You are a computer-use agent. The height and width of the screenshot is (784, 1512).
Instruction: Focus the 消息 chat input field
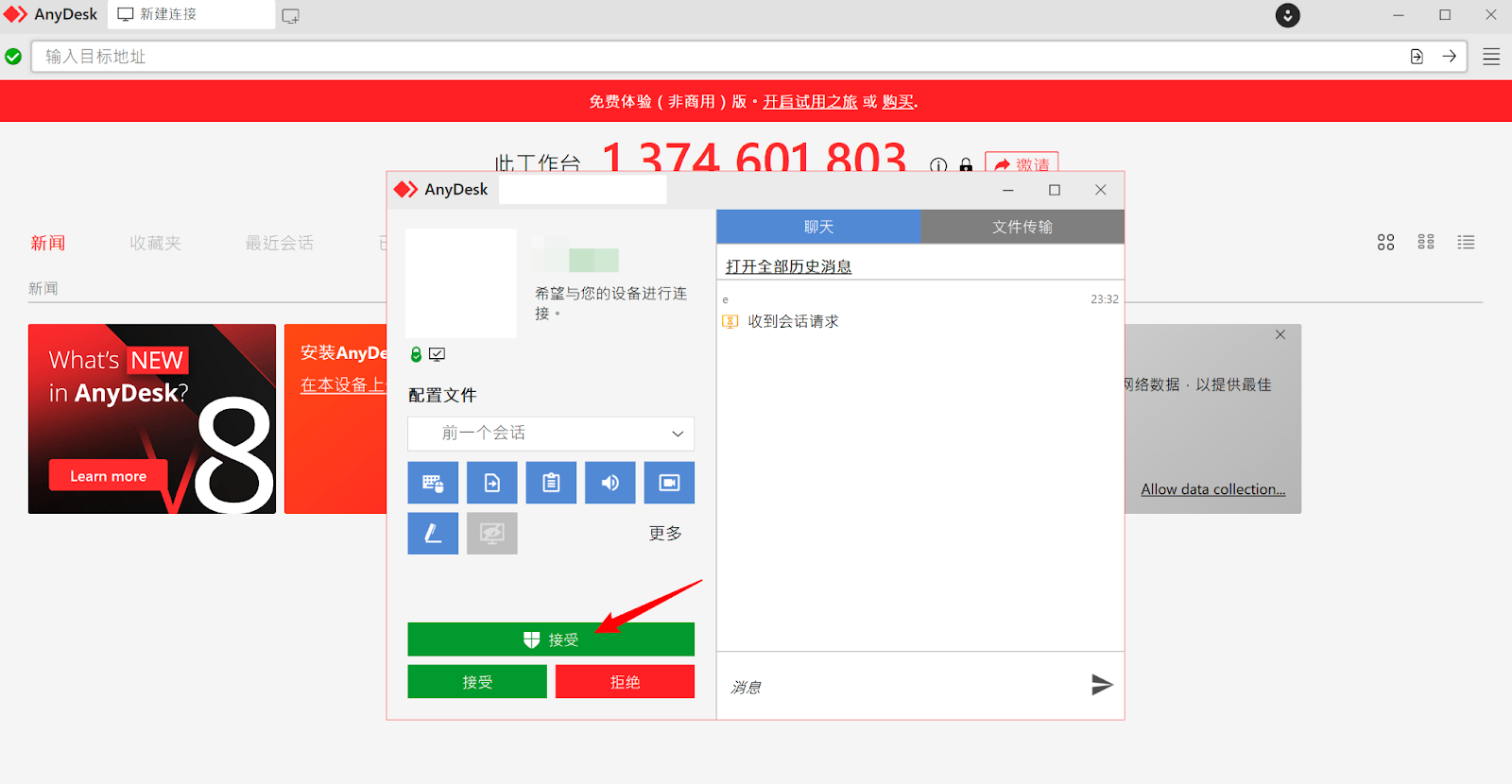(902, 687)
